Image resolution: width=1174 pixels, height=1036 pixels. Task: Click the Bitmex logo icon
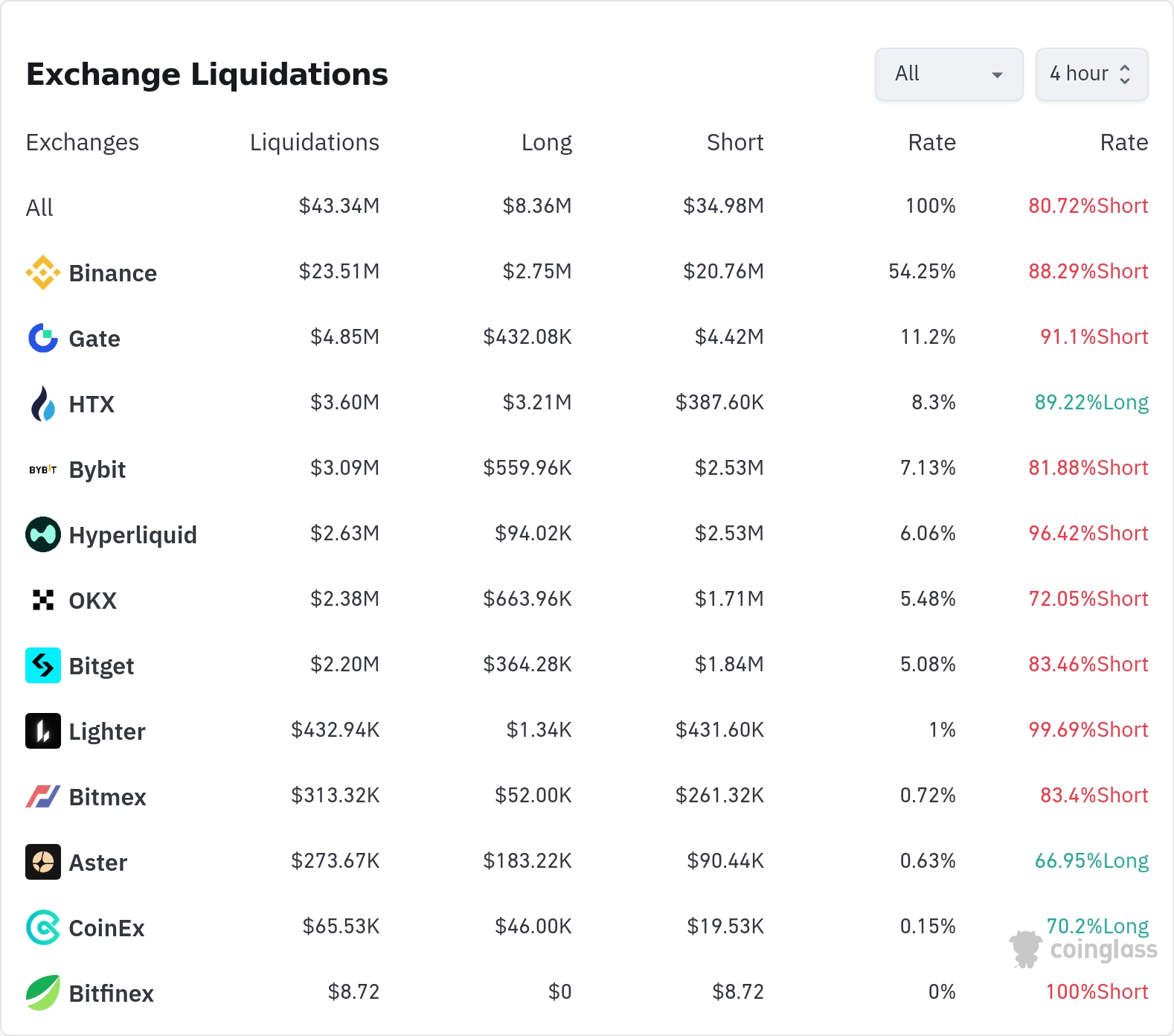tap(43, 796)
